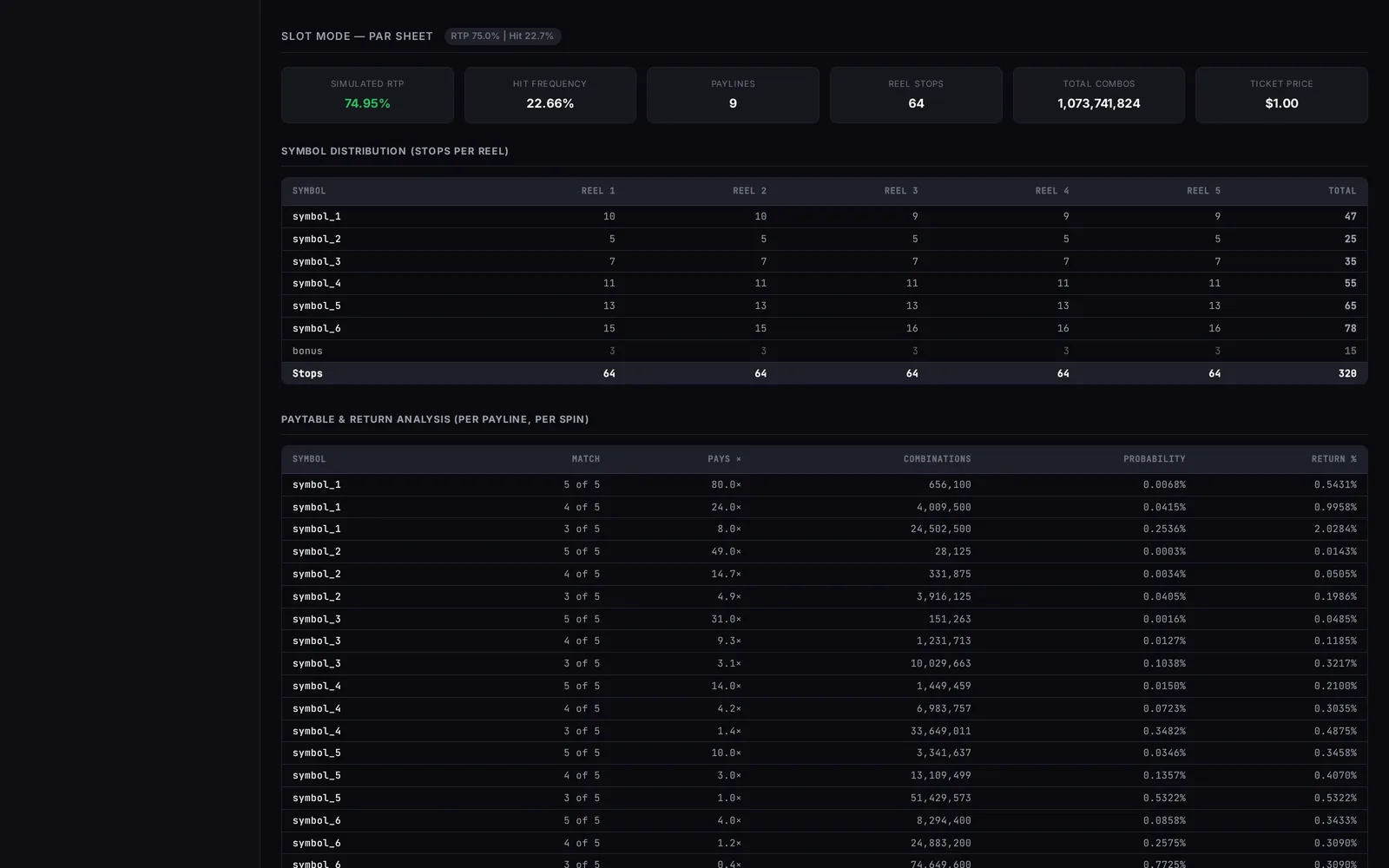Select symbol_6 row label in distribution table
The image size is (1389, 868).
(317, 328)
